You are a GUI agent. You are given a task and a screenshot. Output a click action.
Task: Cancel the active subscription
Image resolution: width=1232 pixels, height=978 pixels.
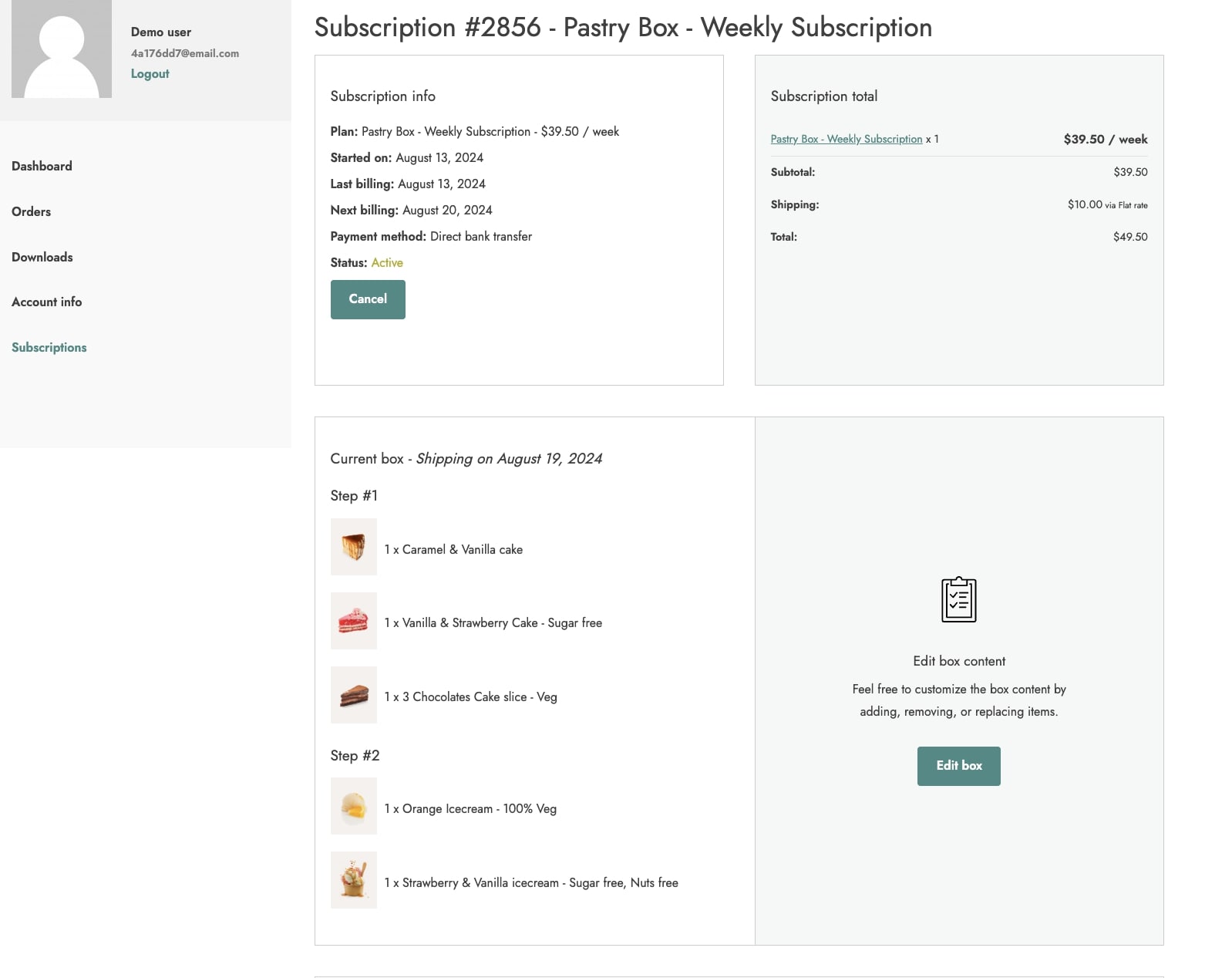368,299
